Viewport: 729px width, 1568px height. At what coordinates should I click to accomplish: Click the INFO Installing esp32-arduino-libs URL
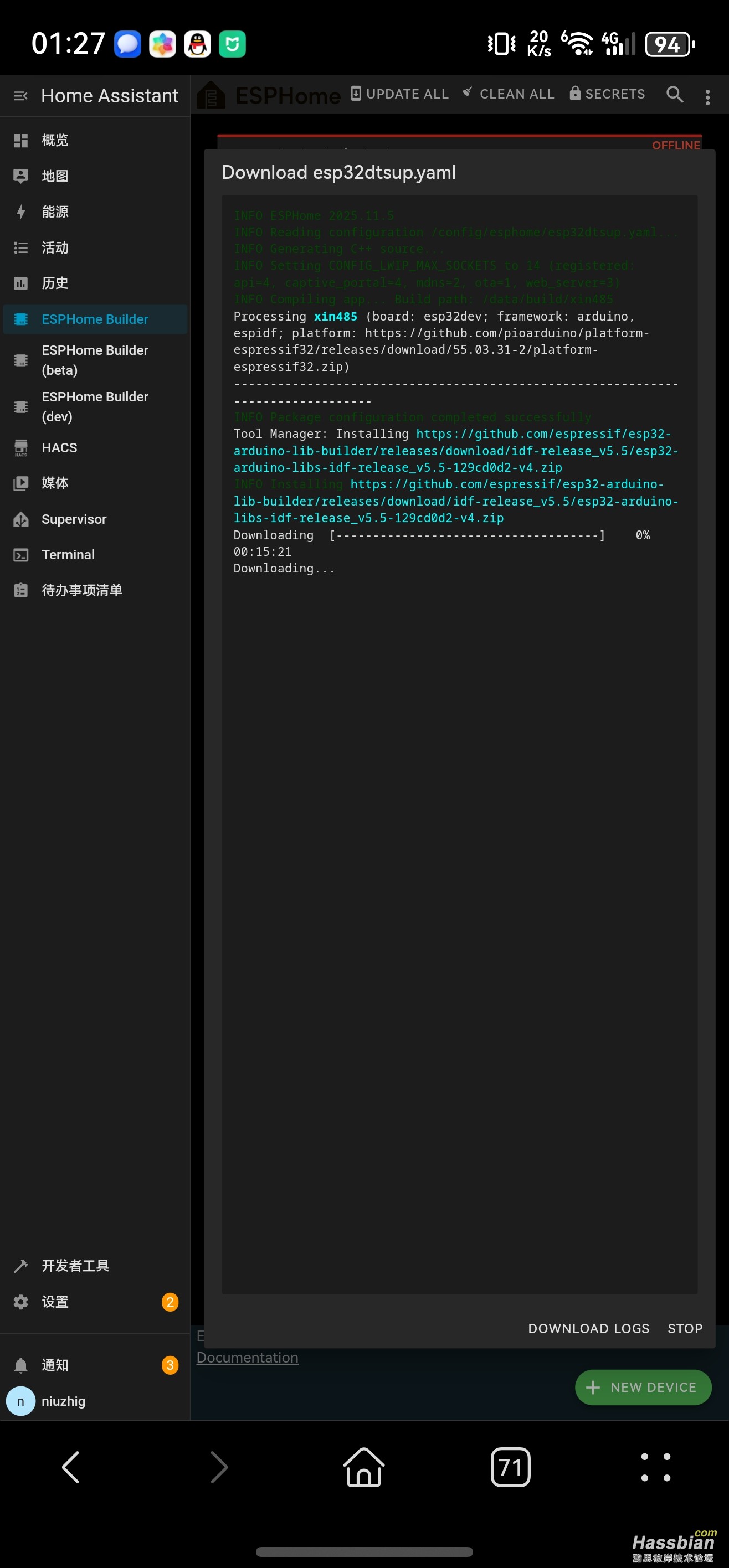coord(455,501)
